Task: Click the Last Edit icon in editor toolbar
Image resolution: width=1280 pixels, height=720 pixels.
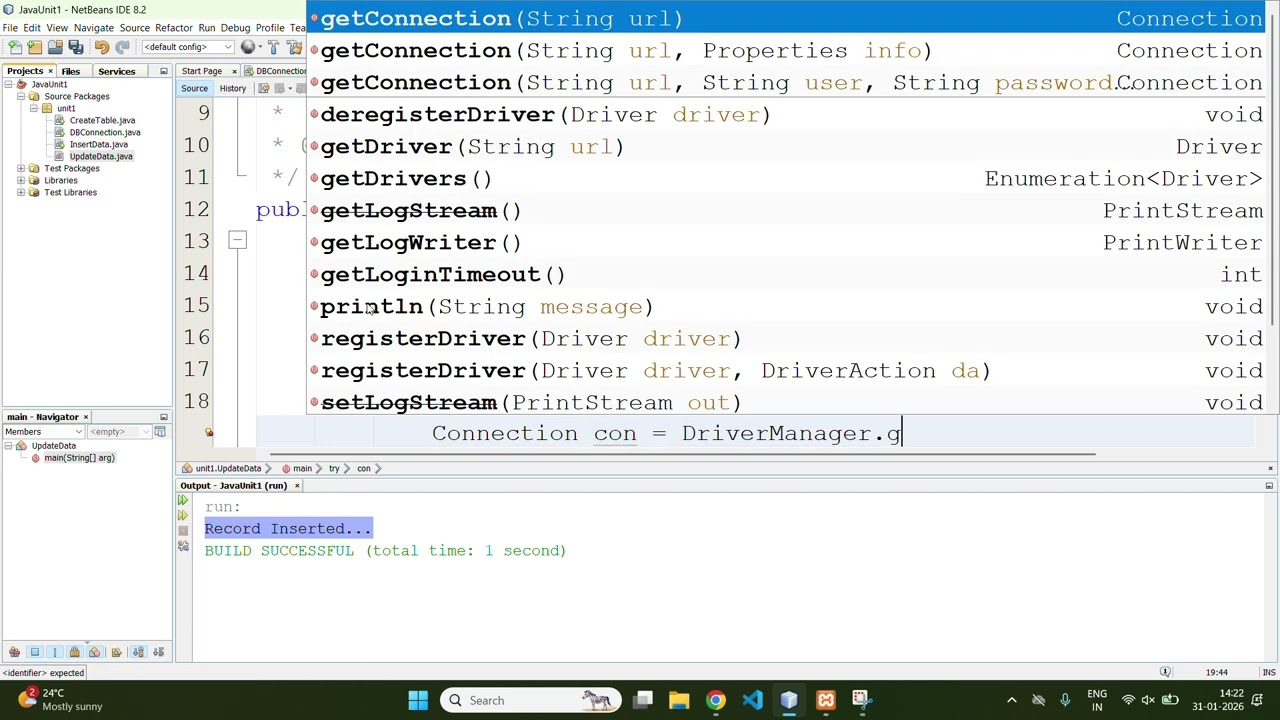Action: point(264,88)
